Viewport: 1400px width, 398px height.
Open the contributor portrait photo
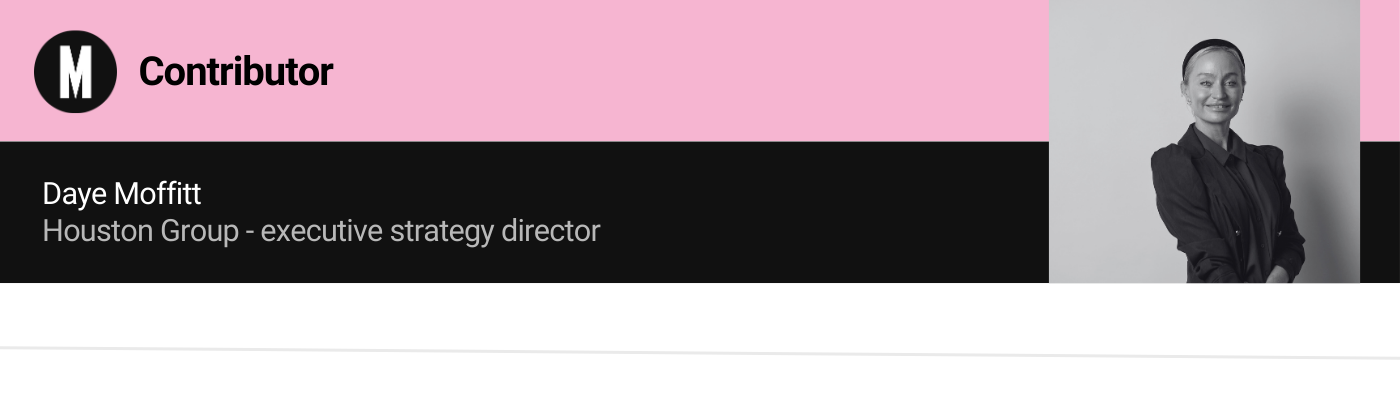(1204, 141)
